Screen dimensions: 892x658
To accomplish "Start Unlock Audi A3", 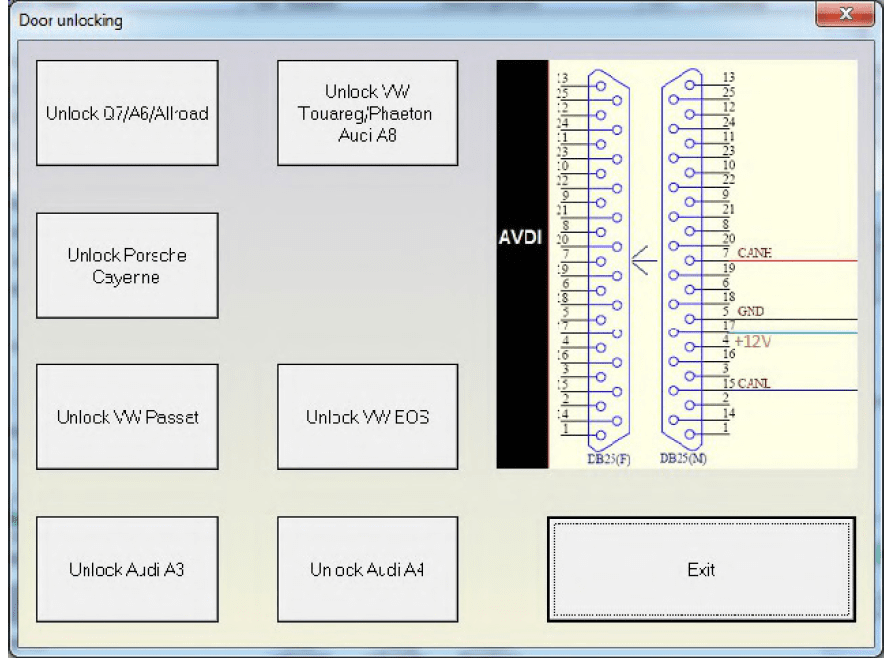I will 127,569.
